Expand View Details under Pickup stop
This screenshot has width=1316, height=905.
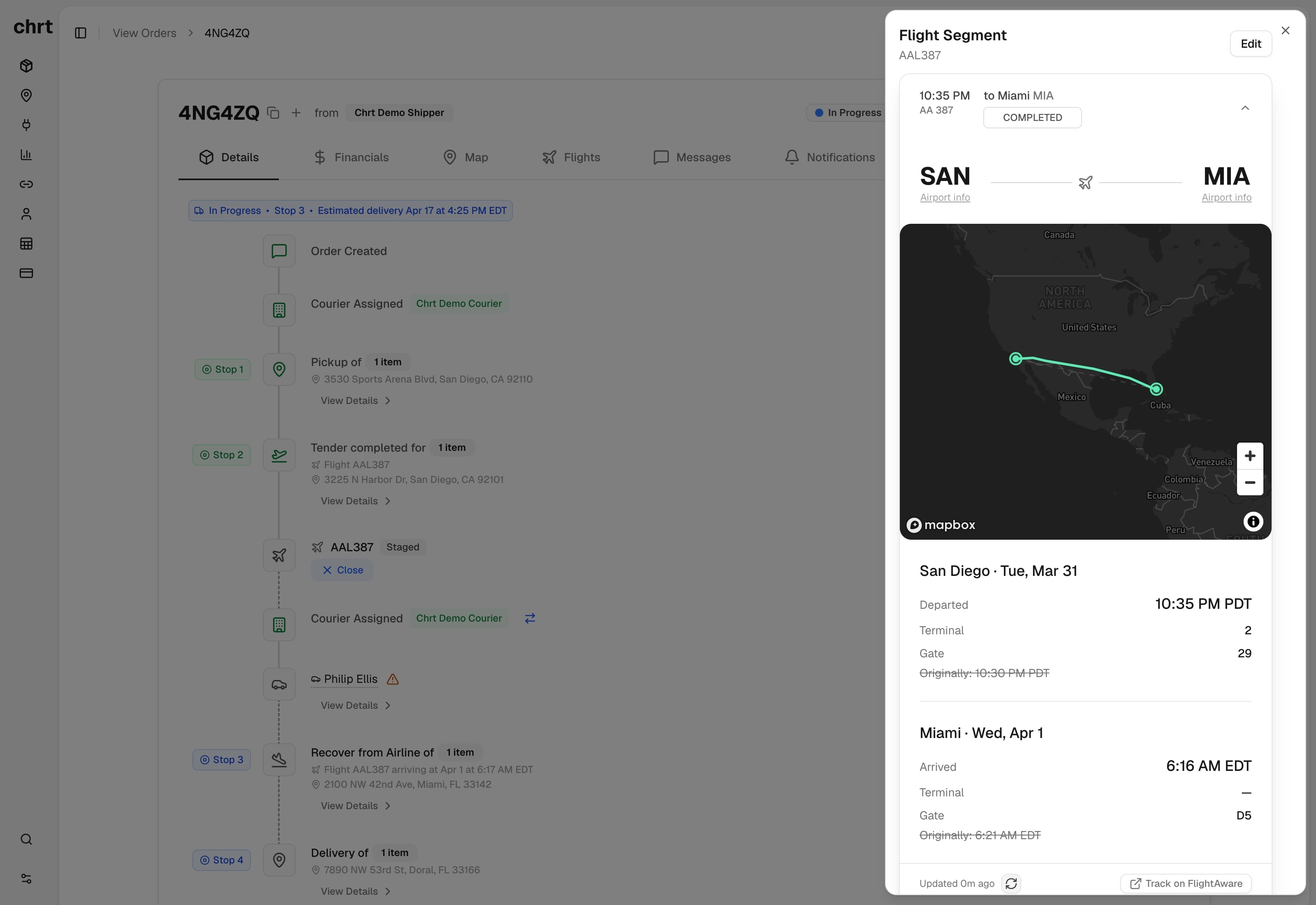click(x=355, y=400)
